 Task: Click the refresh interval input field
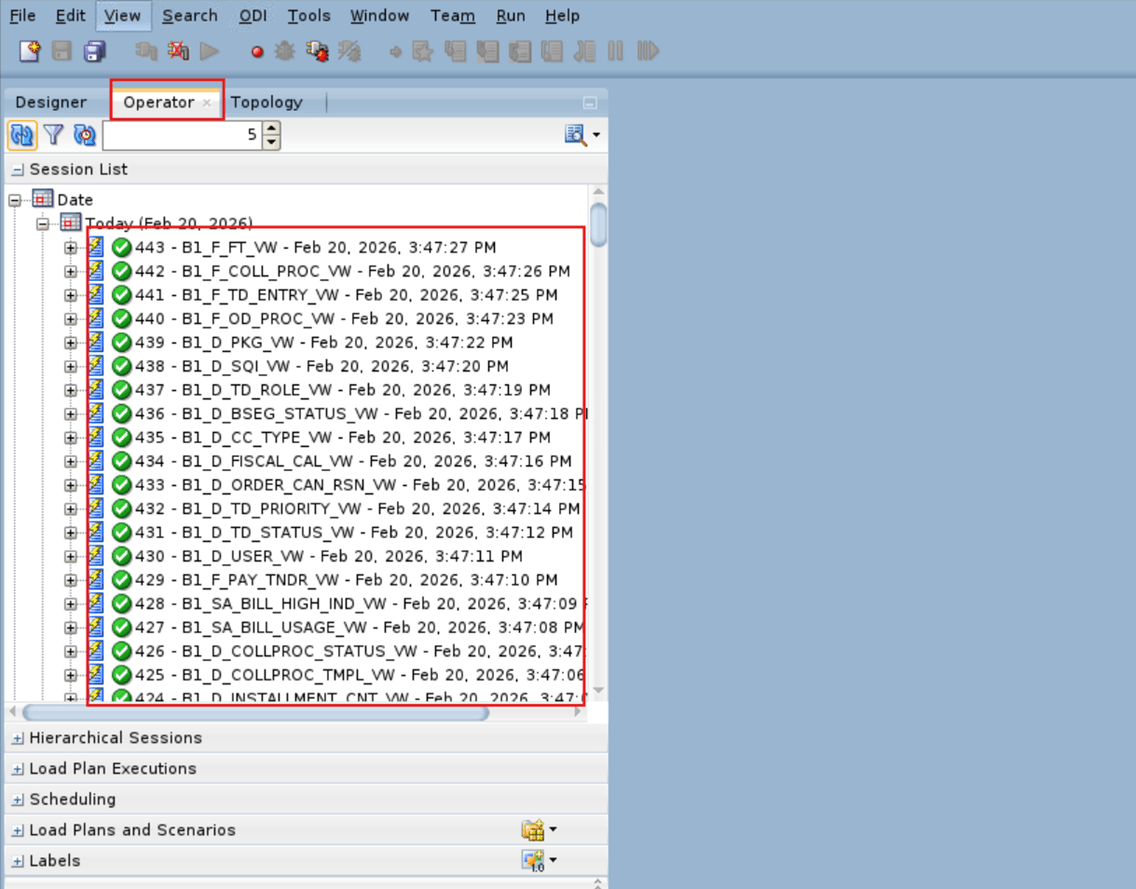183,135
